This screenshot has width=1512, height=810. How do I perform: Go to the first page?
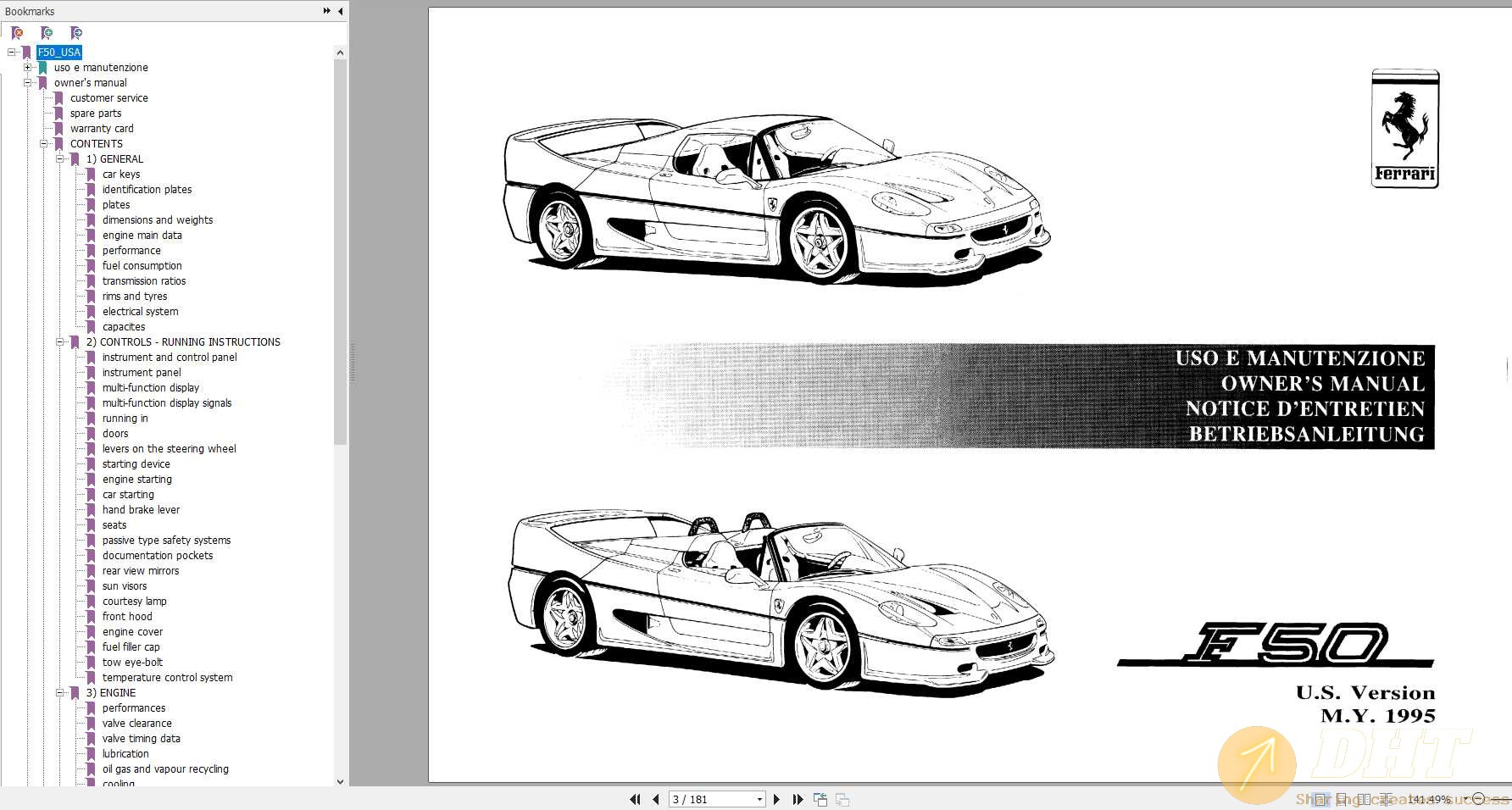(635, 799)
